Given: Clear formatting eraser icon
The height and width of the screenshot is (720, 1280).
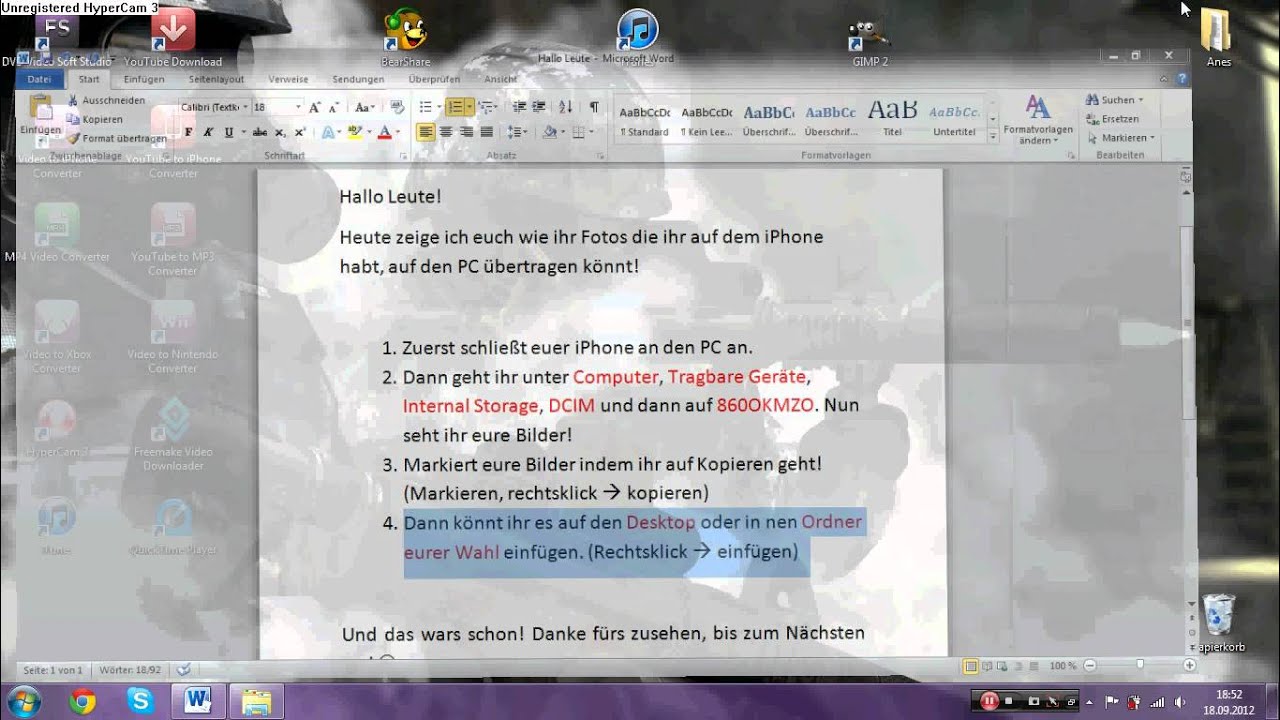Looking at the screenshot, I should click(397, 107).
